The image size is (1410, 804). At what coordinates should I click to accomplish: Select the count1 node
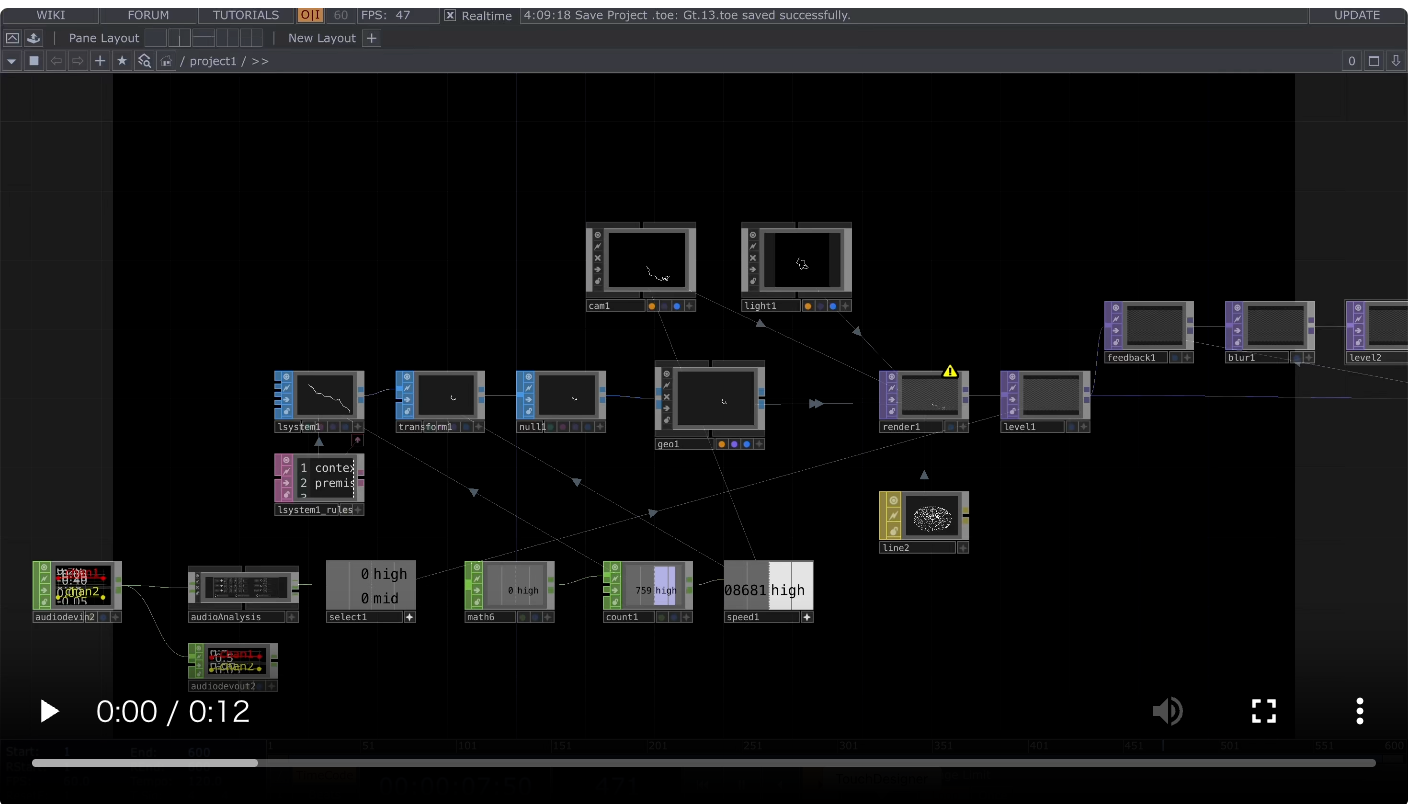pos(648,592)
